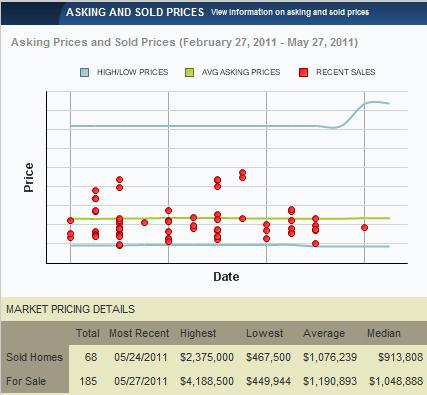Click the RECENT SALES legend label

tap(346, 72)
